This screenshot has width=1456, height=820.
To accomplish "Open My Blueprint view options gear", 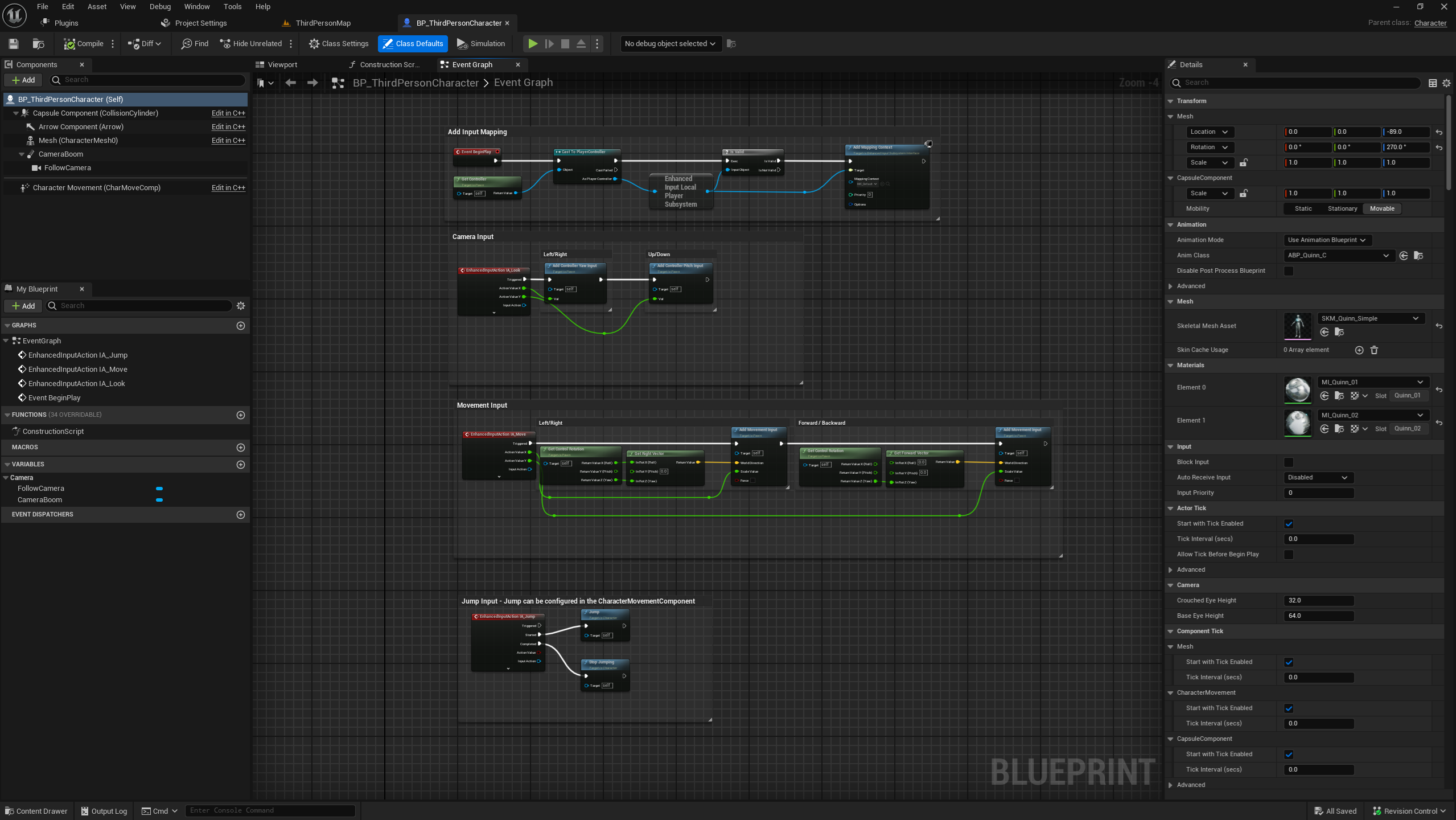I will [241, 306].
